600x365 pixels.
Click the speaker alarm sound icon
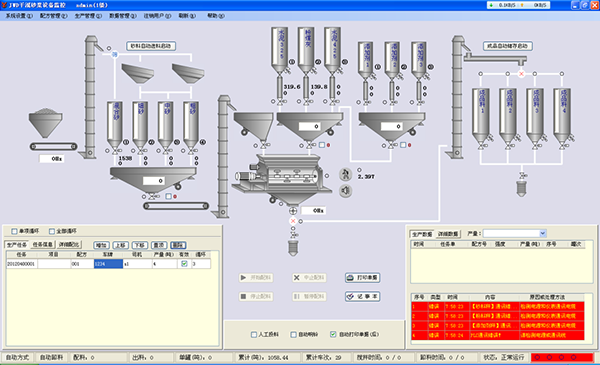pyautogui.click(x=346, y=191)
